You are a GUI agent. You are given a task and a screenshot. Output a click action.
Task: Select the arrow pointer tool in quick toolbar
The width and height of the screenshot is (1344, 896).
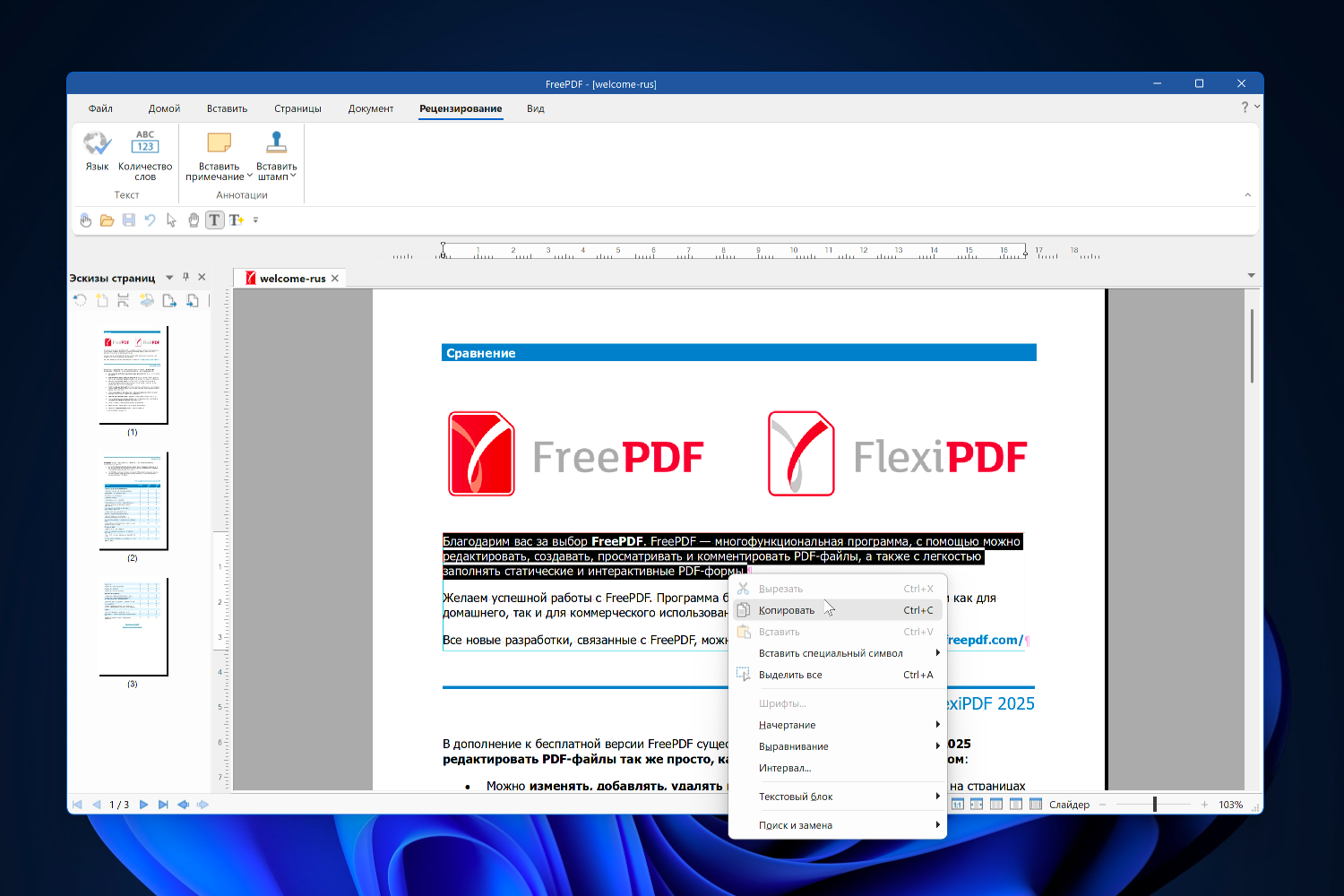(171, 220)
